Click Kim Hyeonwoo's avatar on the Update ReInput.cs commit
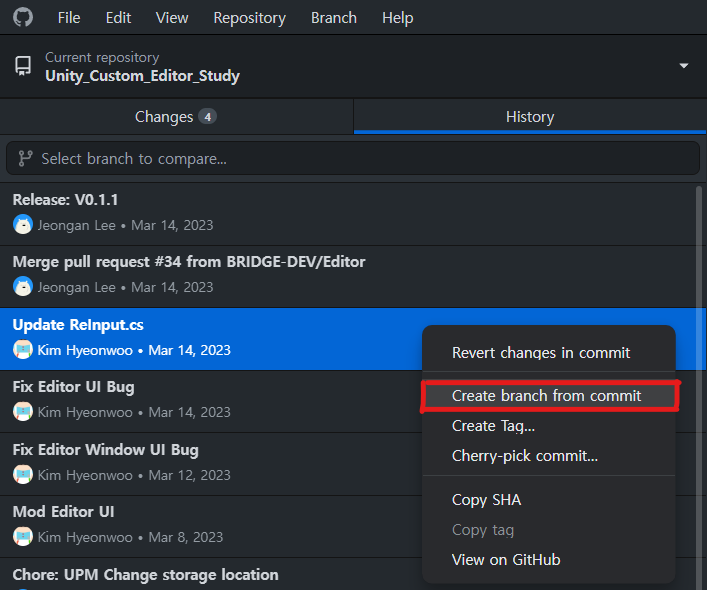This screenshot has height=590, width=707. [23, 350]
